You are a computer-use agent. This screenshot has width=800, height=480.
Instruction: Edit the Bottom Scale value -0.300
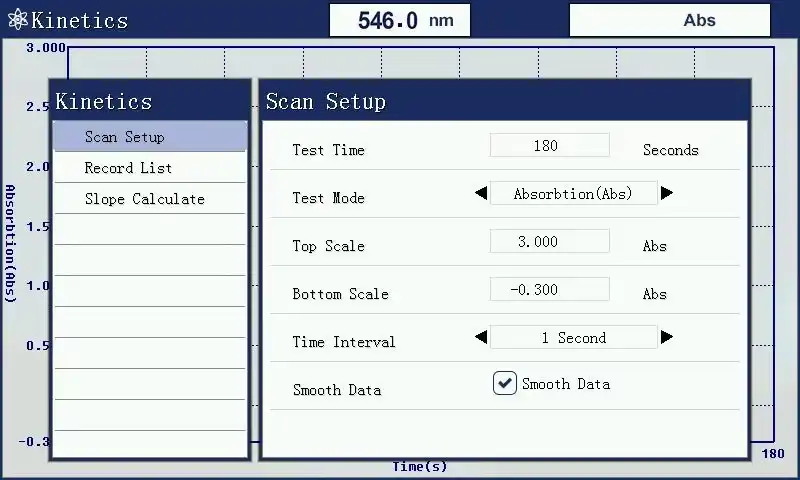(549, 290)
